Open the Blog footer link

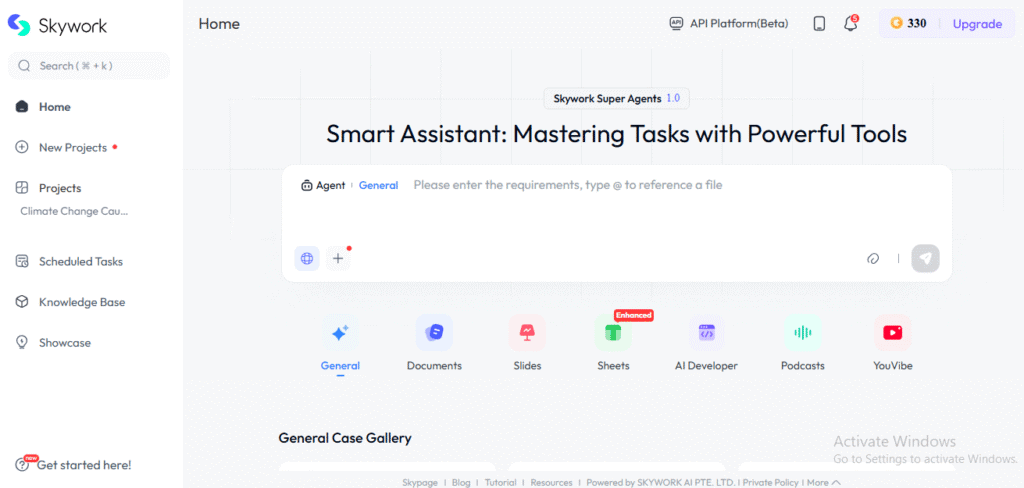click(461, 483)
